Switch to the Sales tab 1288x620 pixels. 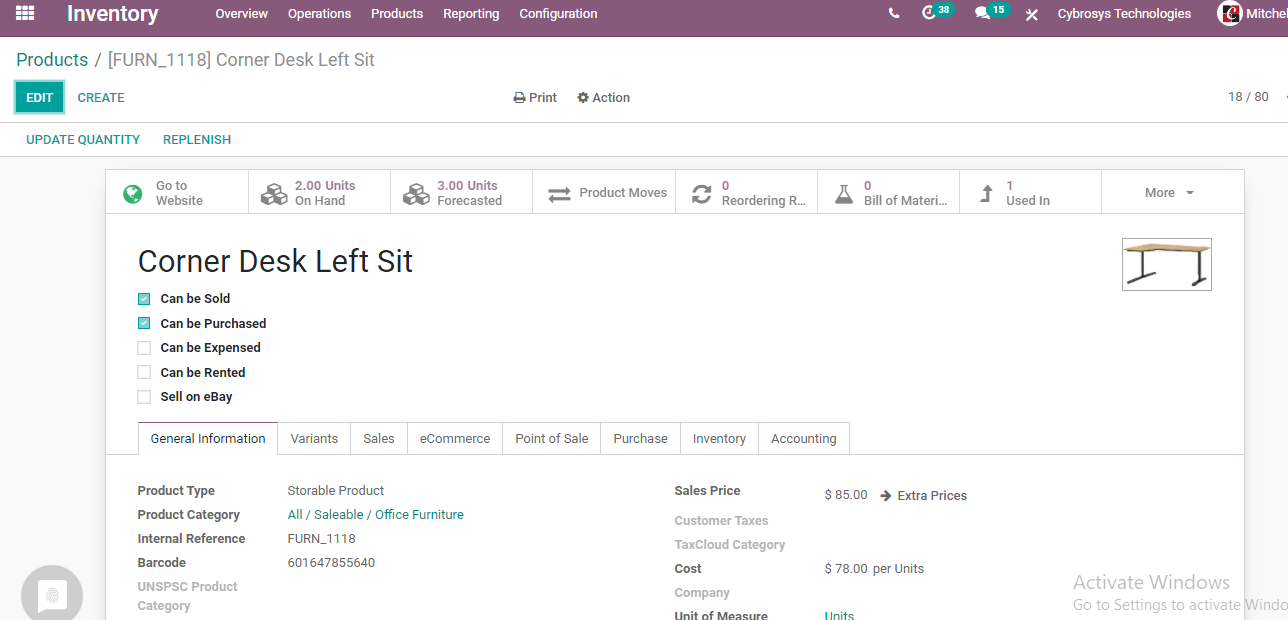click(379, 439)
